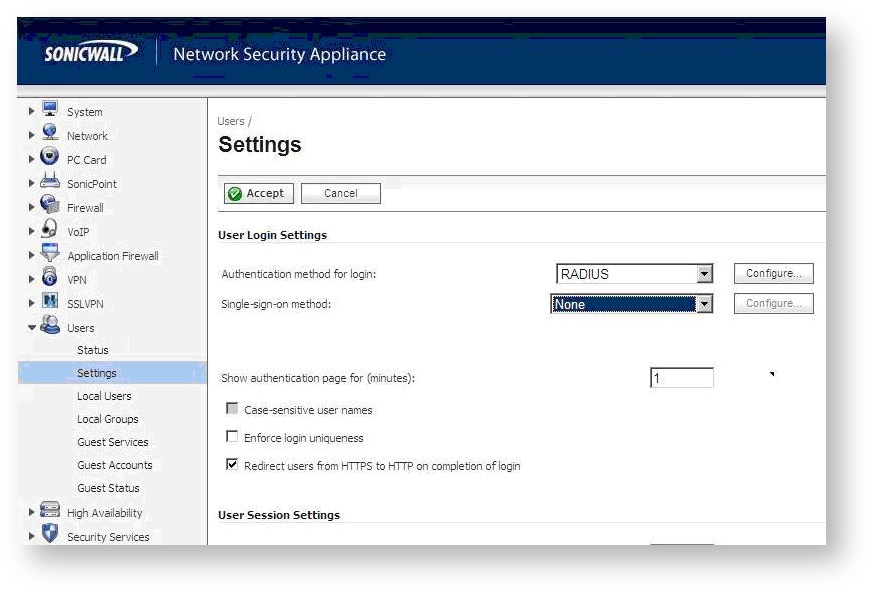874x593 pixels.
Task: Click the Cancel button
Action: coord(341,194)
